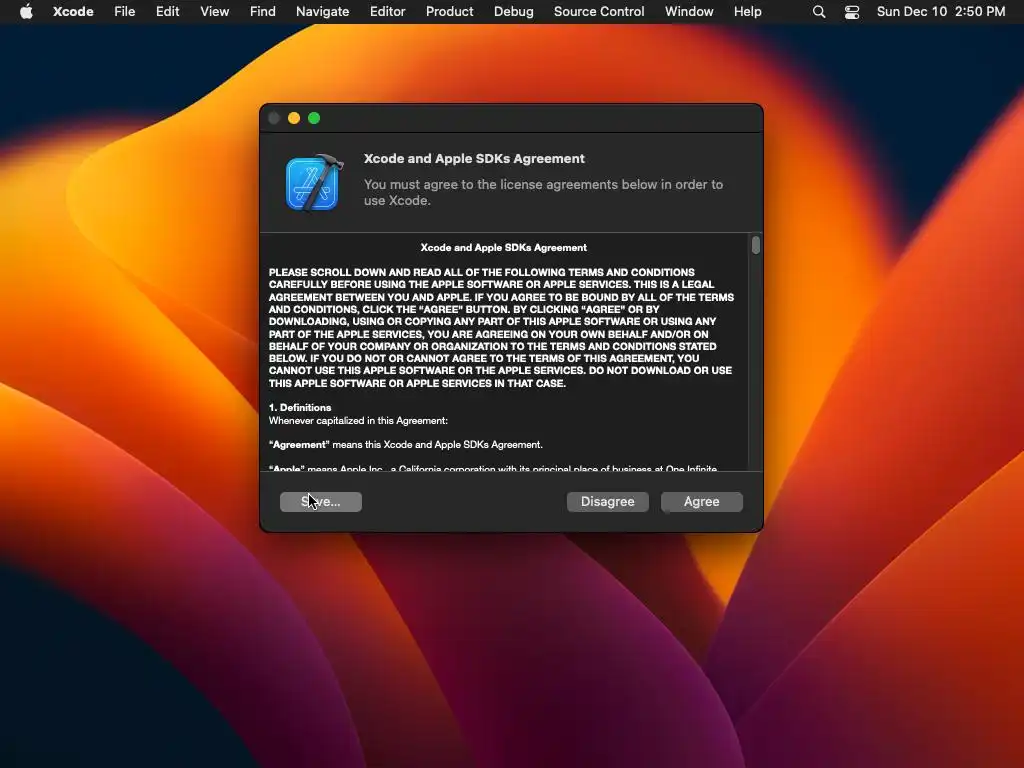Open Spotlight search magnifier icon
Image resolution: width=1024 pixels, height=768 pixels.
pos(819,12)
